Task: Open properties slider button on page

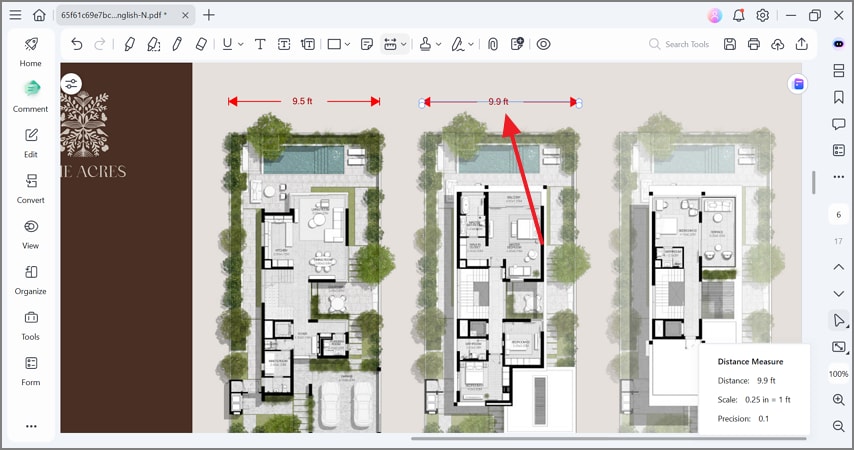Action: pyautogui.click(x=71, y=84)
